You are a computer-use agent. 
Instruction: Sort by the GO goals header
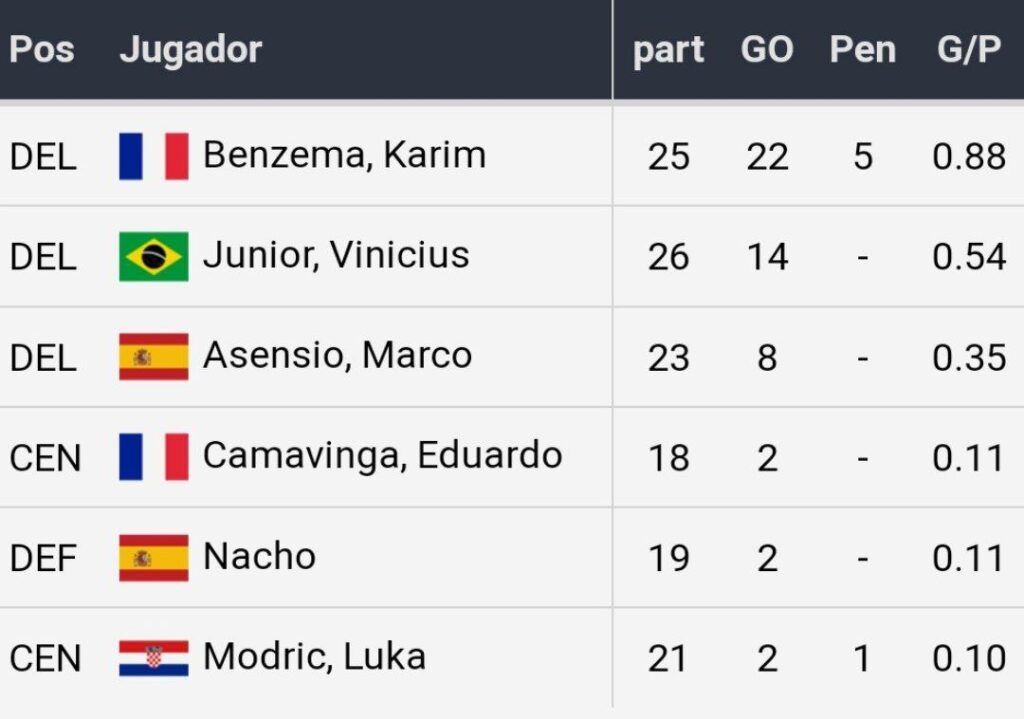point(767,50)
